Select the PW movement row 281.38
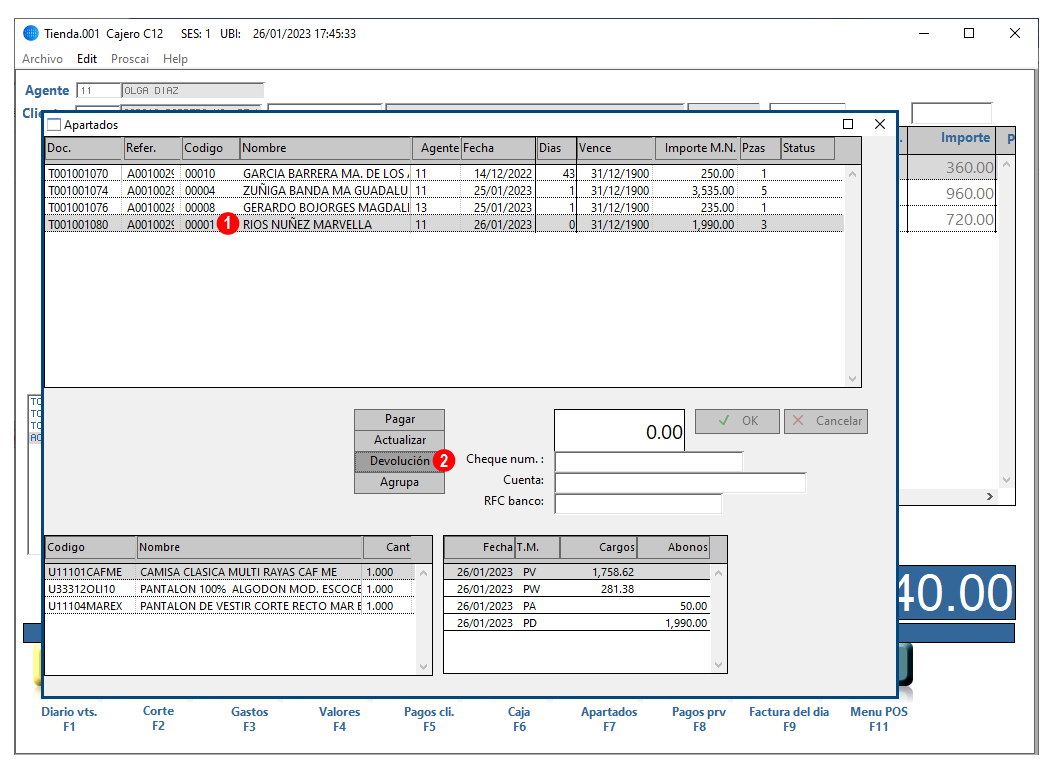The image size is (1047, 765). tap(577, 589)
